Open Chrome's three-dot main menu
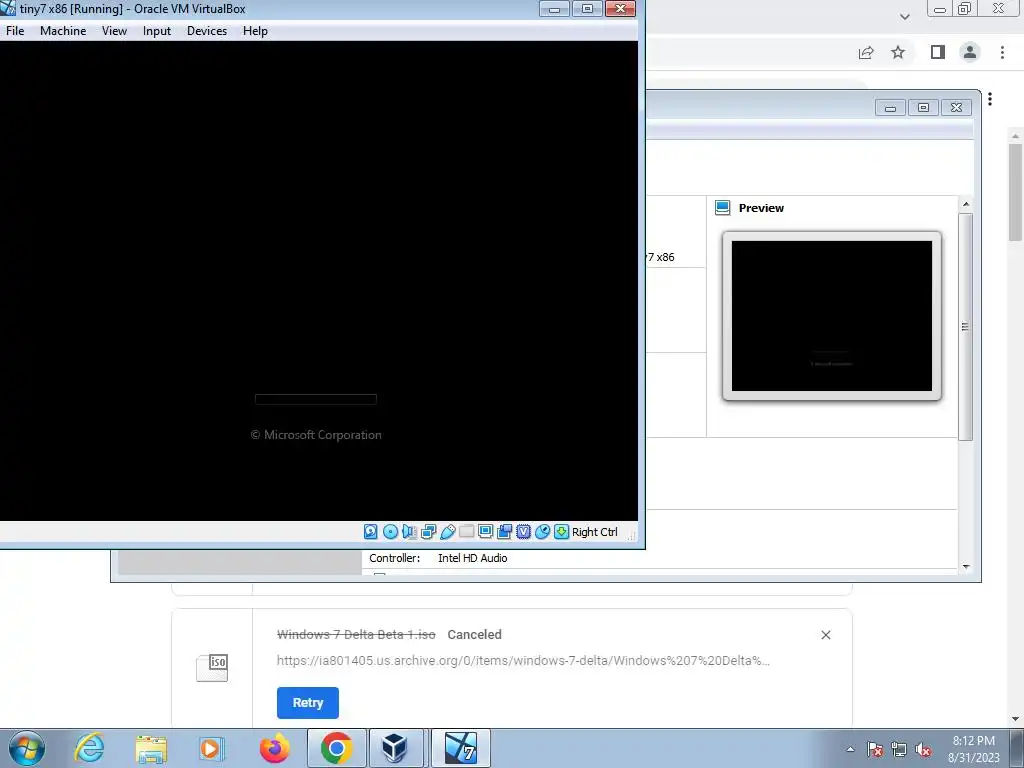 tap(1002, 52)
